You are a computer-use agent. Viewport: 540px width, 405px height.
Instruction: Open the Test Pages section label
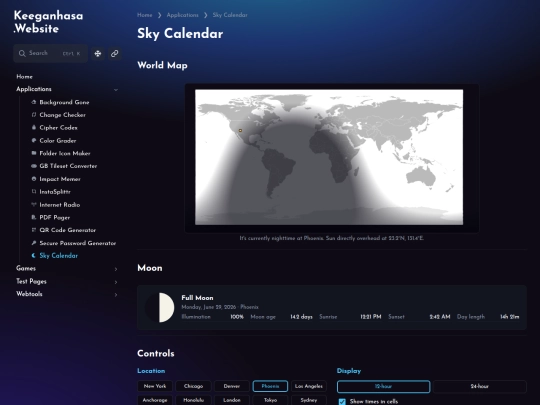31,281
